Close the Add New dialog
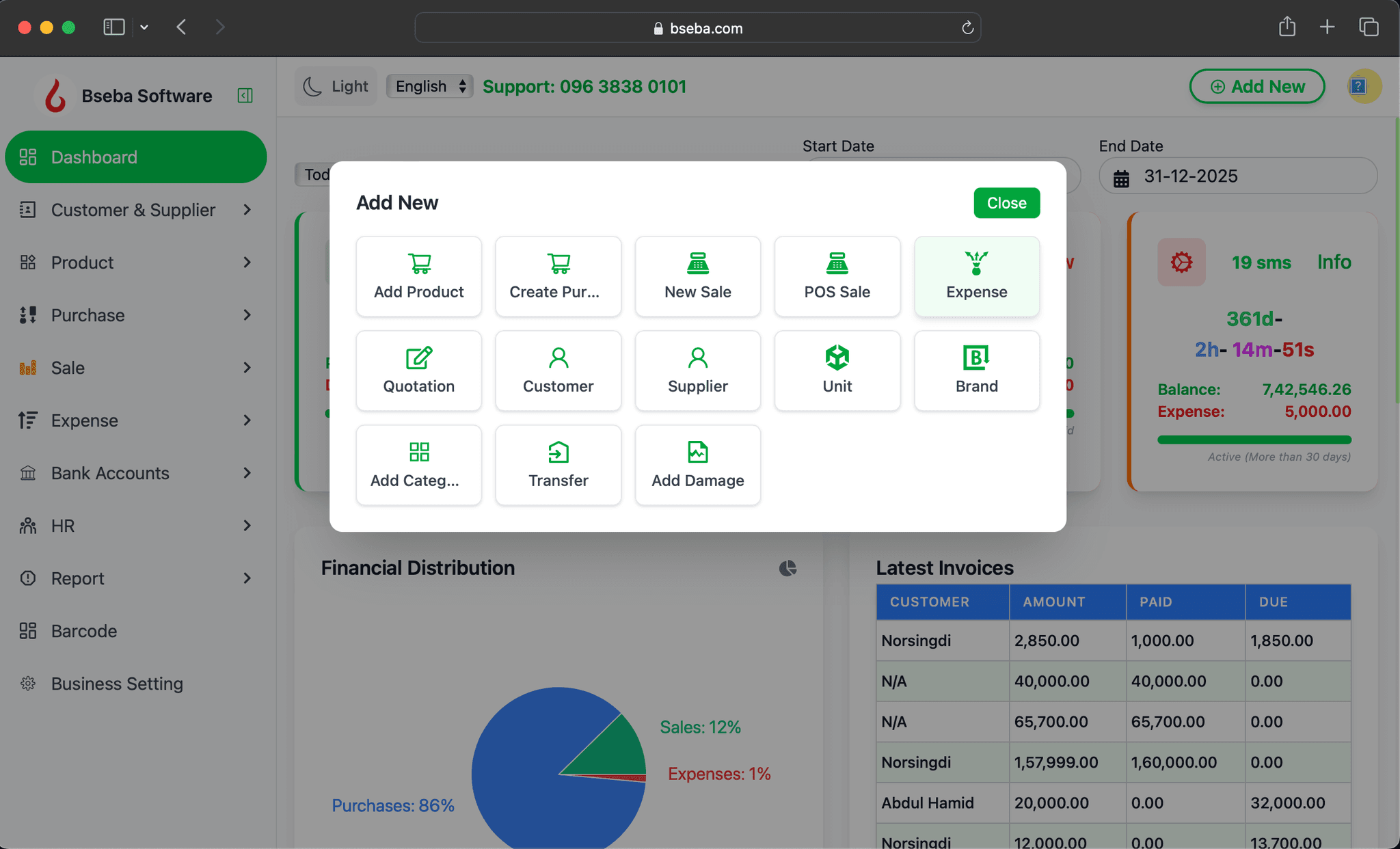Viewport: 1400px width, 849px height. click(x=1006, y=203)
